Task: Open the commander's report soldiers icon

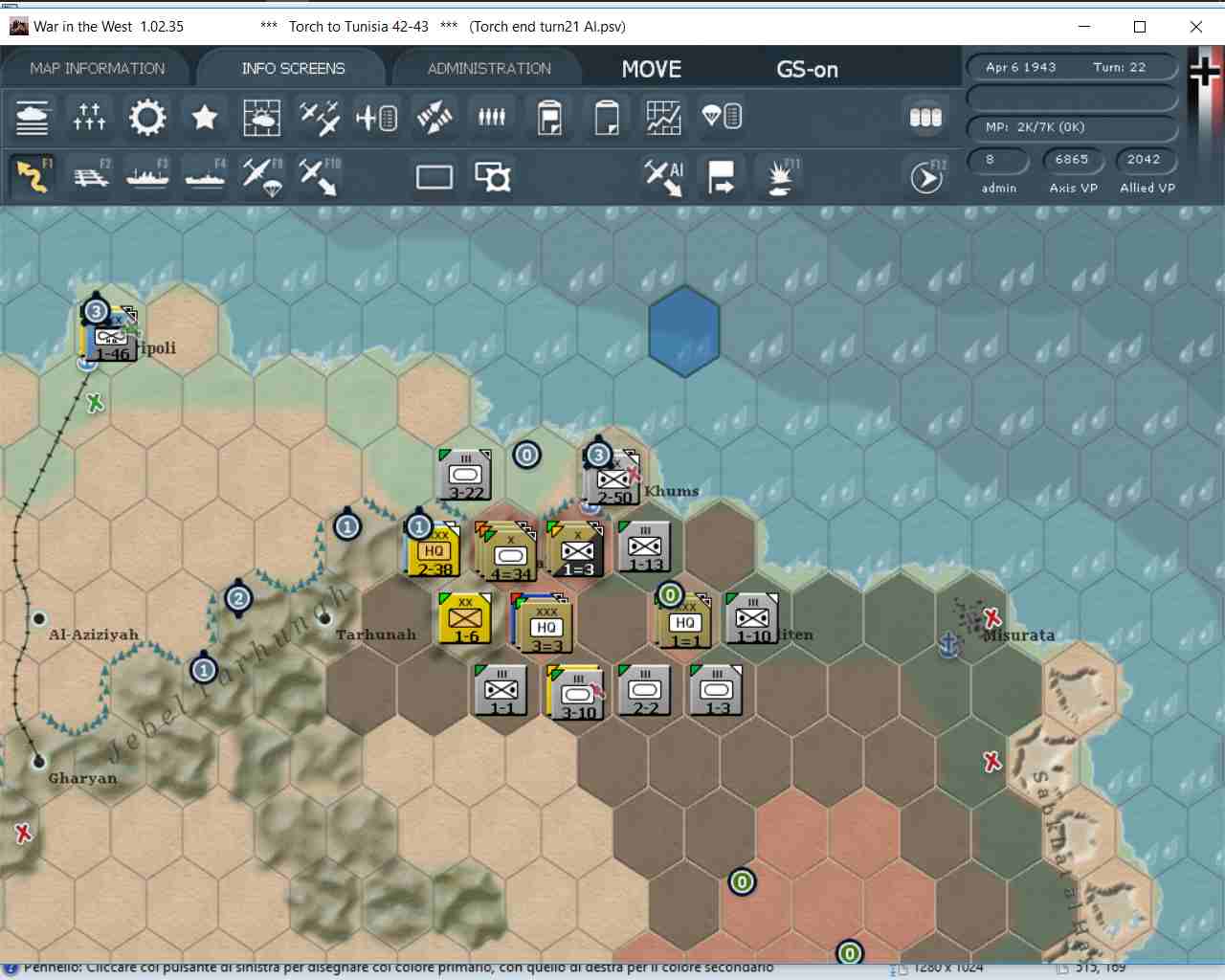Action: tap(492, 117)
